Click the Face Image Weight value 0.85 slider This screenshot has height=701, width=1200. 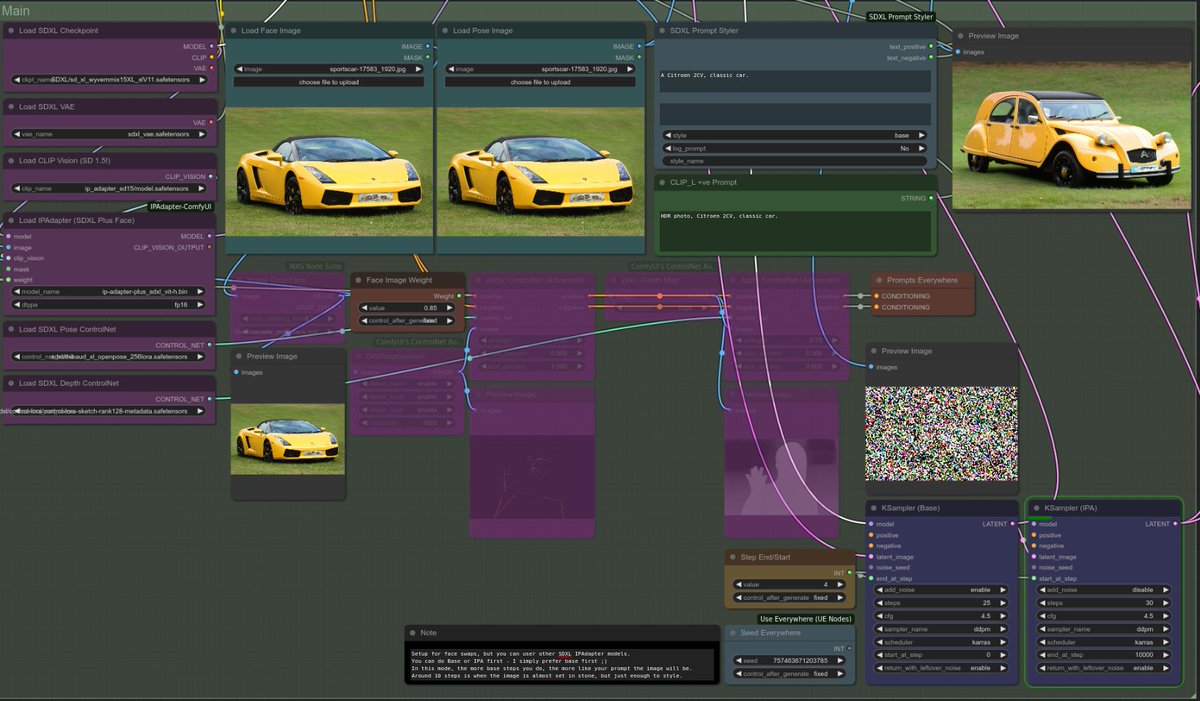(407, 308)
